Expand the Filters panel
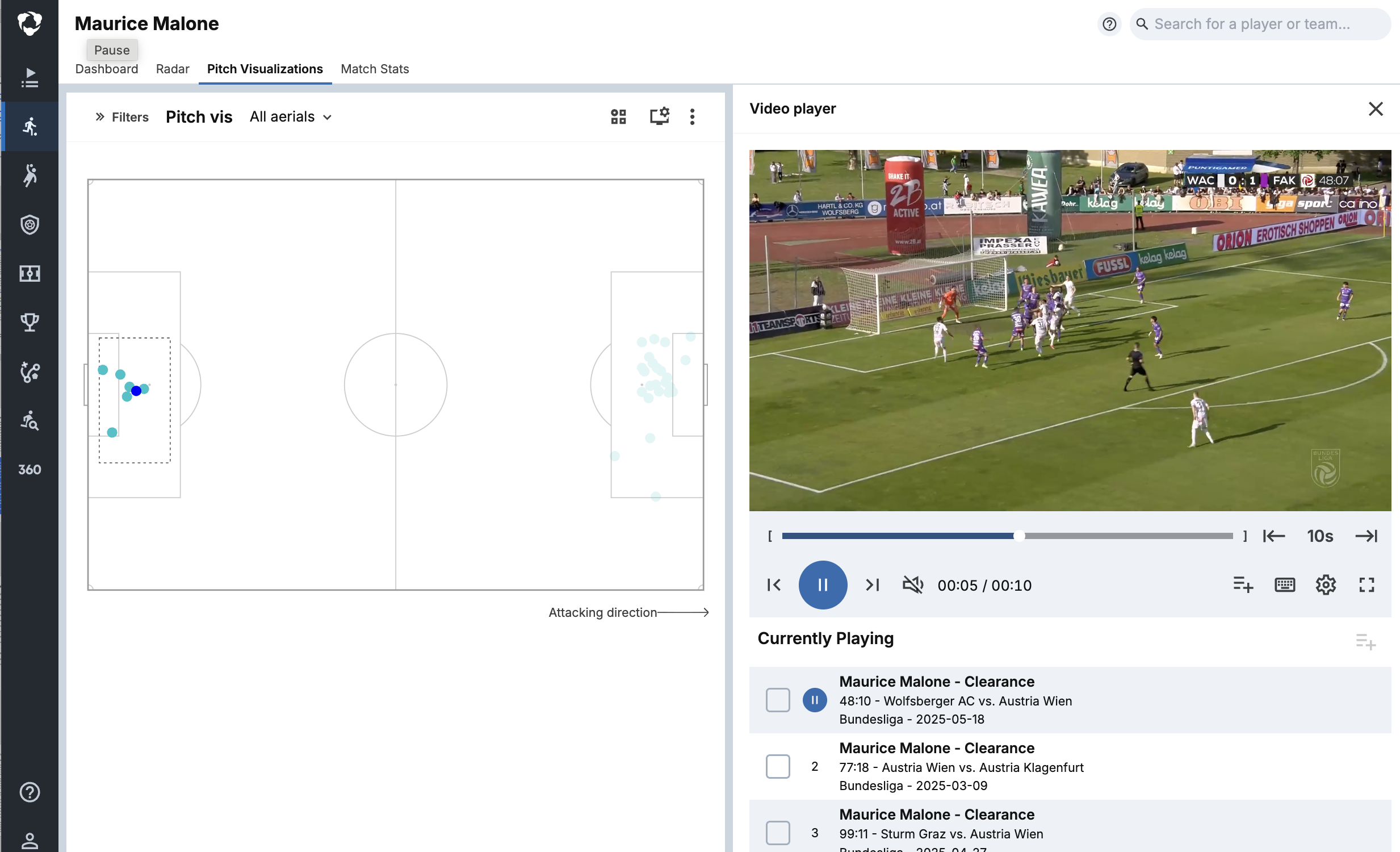Image resolution: width=1400 pixels, height=852 pixels. [x=121, y=116]
